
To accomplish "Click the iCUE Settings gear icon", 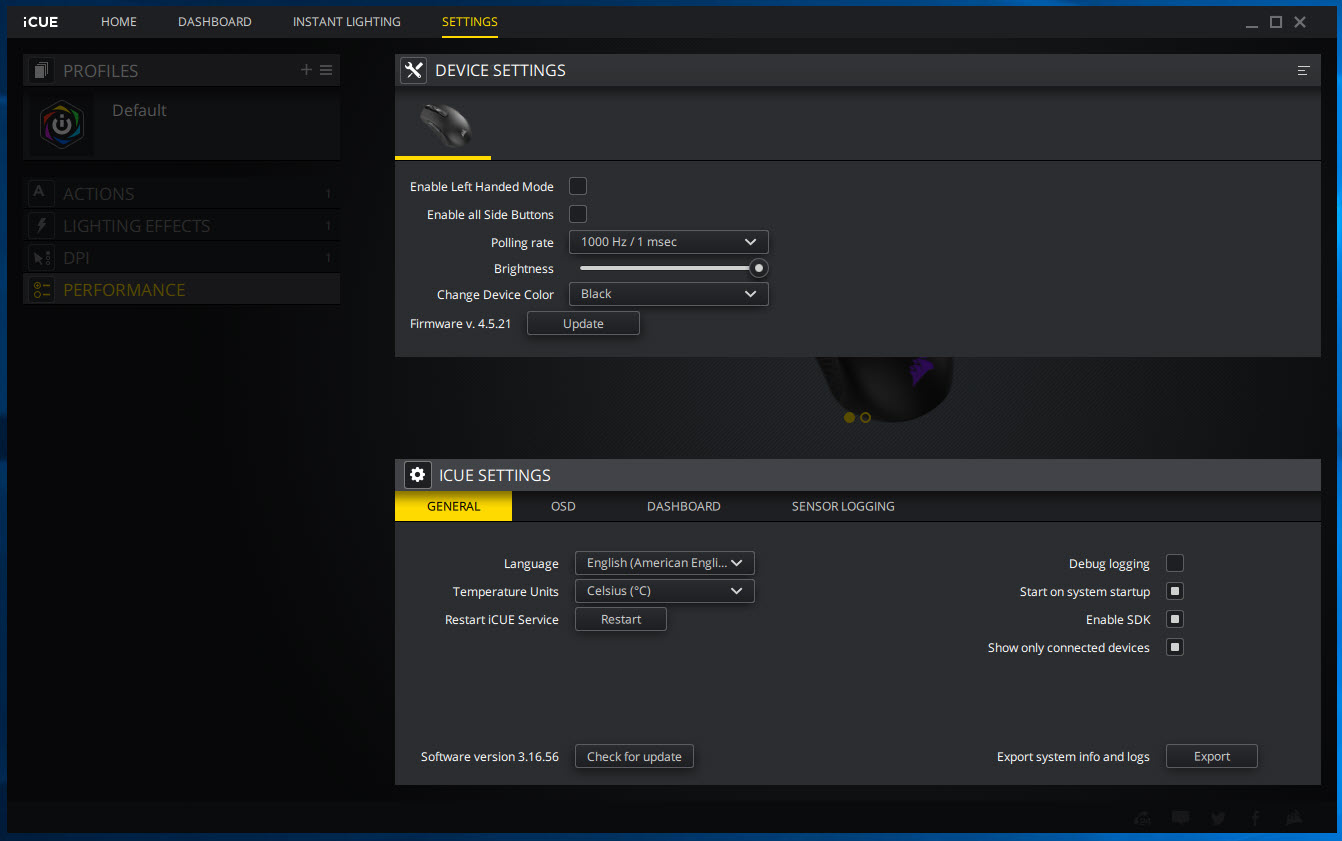I will pyautogui.click(x=418, y=475).
